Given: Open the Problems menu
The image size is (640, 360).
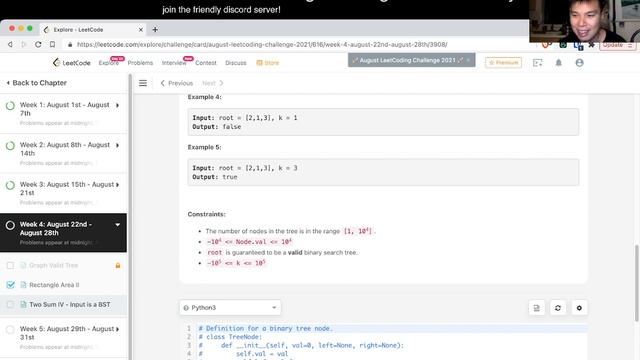Looking at the screenshot, I should pyautogui.click(x=140, y=63).
